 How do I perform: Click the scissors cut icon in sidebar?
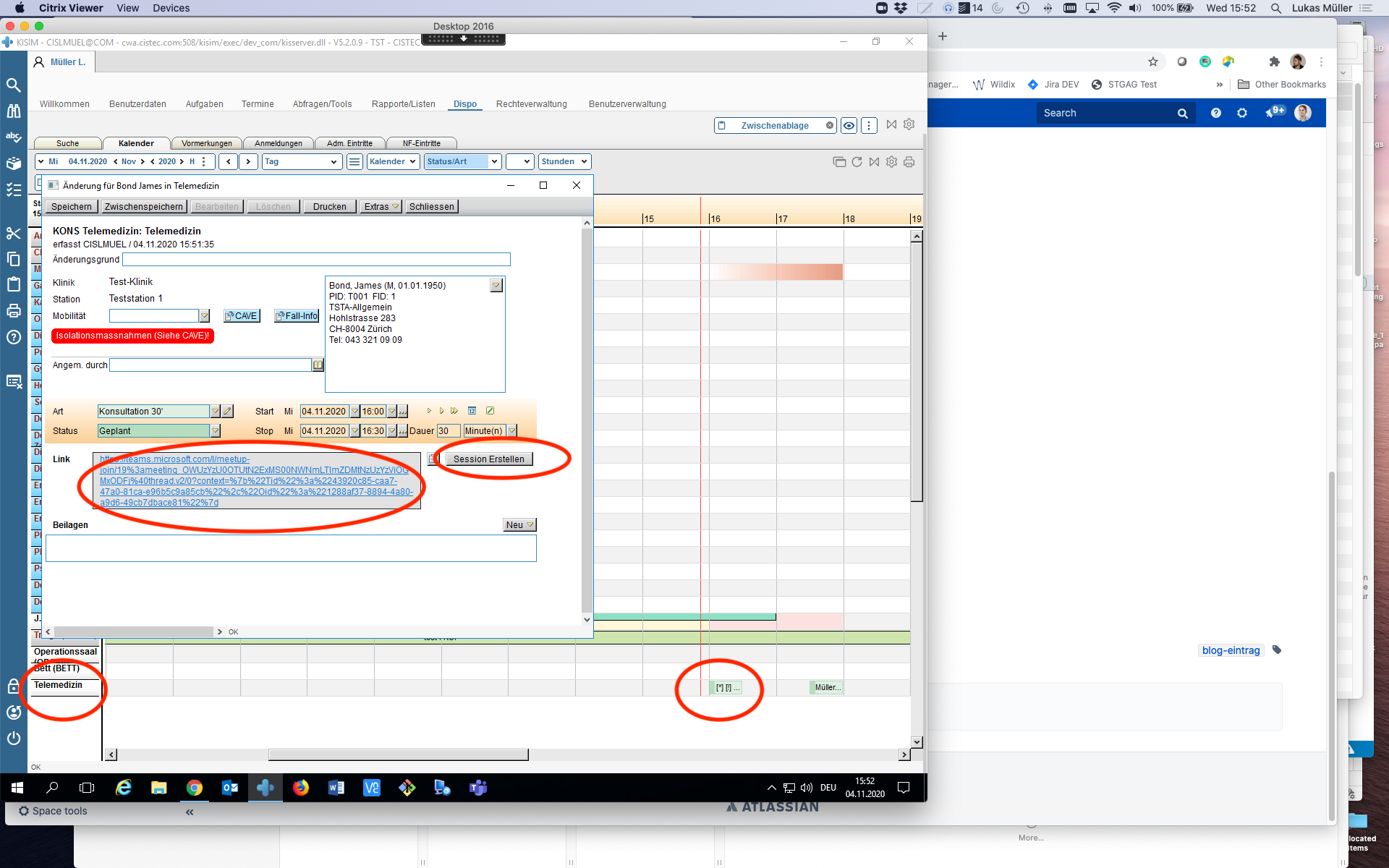(14, 233)
